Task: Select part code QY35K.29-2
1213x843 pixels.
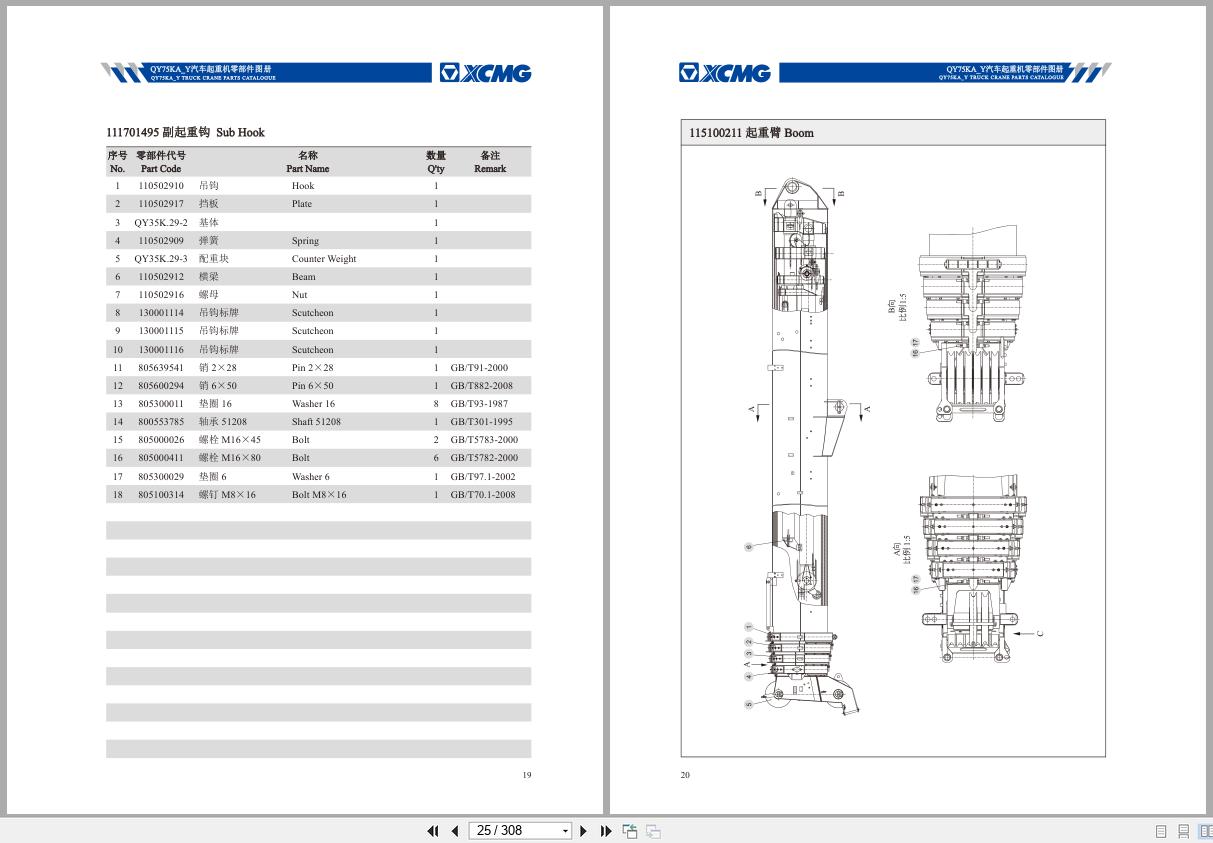Action: pos(161,222)
